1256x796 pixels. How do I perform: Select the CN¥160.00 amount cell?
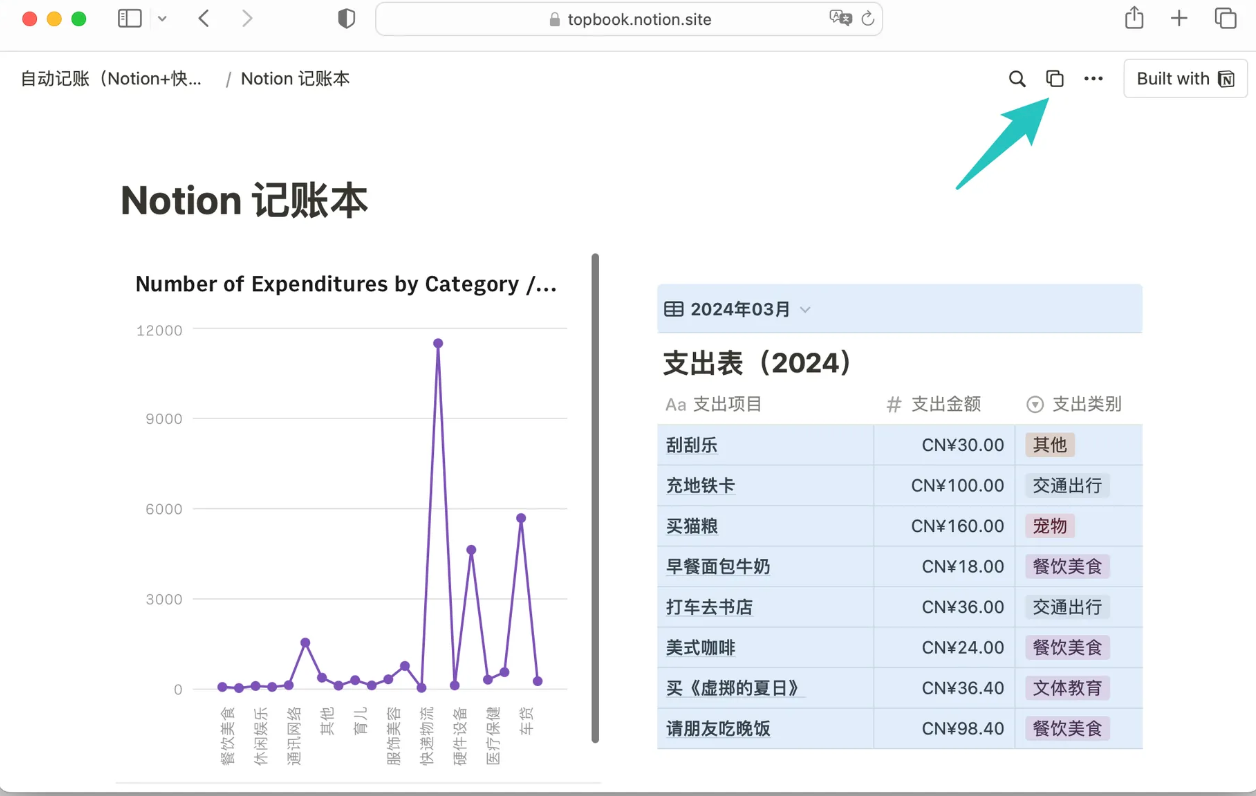click(x=944, y=526)
